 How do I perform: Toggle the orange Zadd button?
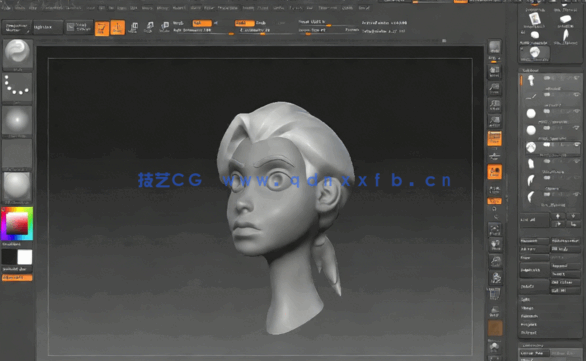pos(244,23)
